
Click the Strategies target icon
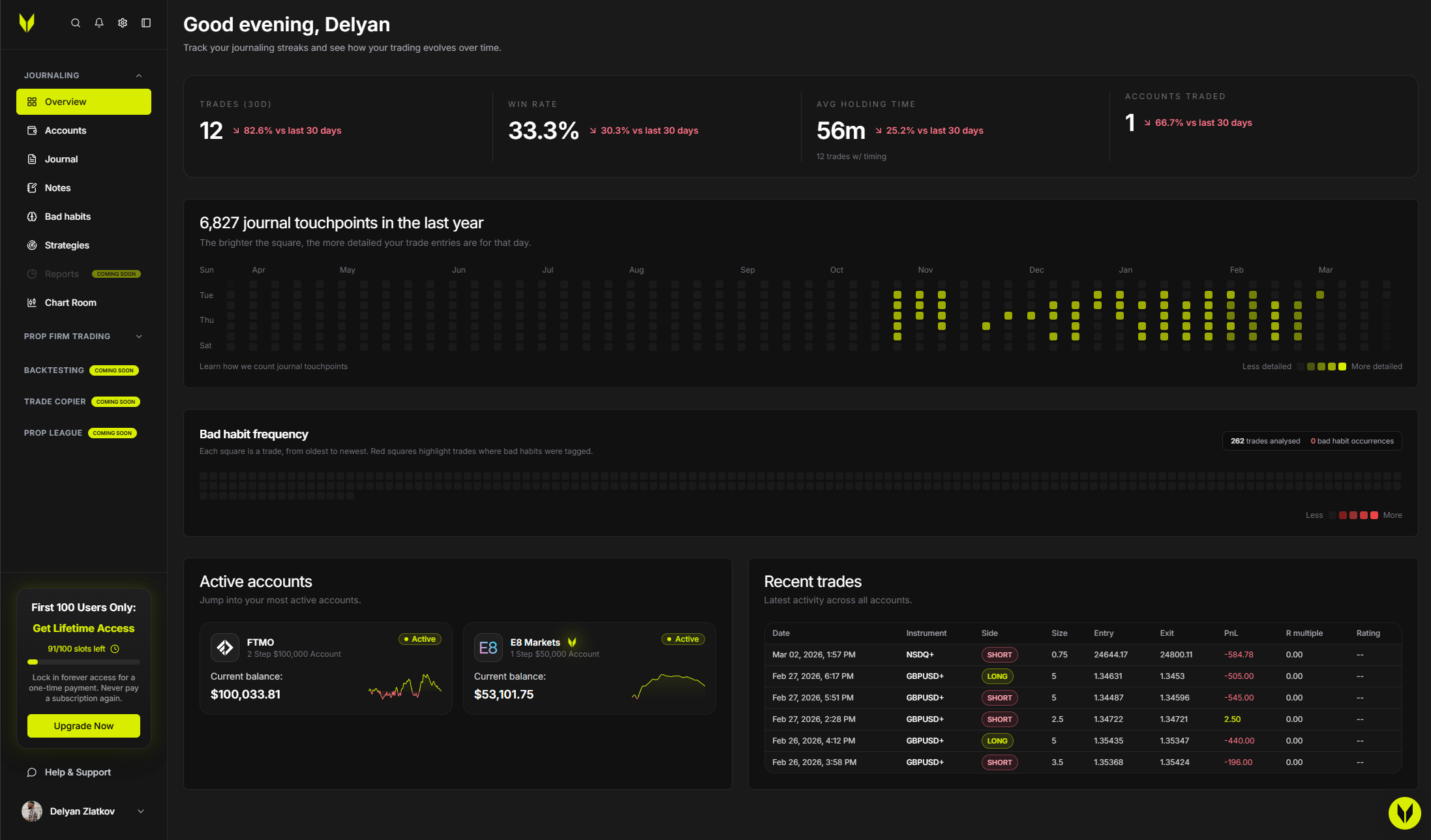click(32, 245)
